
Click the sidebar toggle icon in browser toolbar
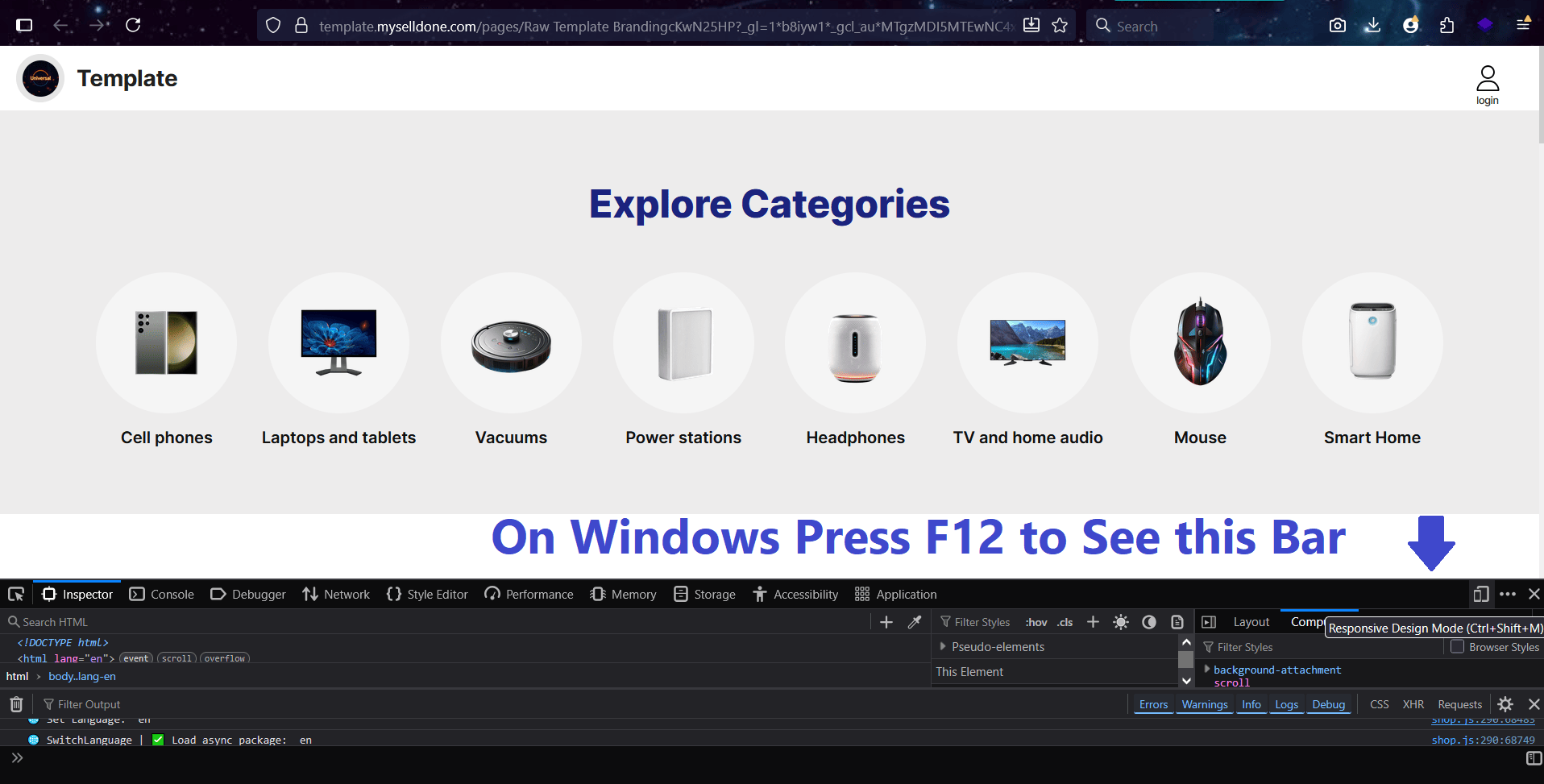tap(24, 25)
